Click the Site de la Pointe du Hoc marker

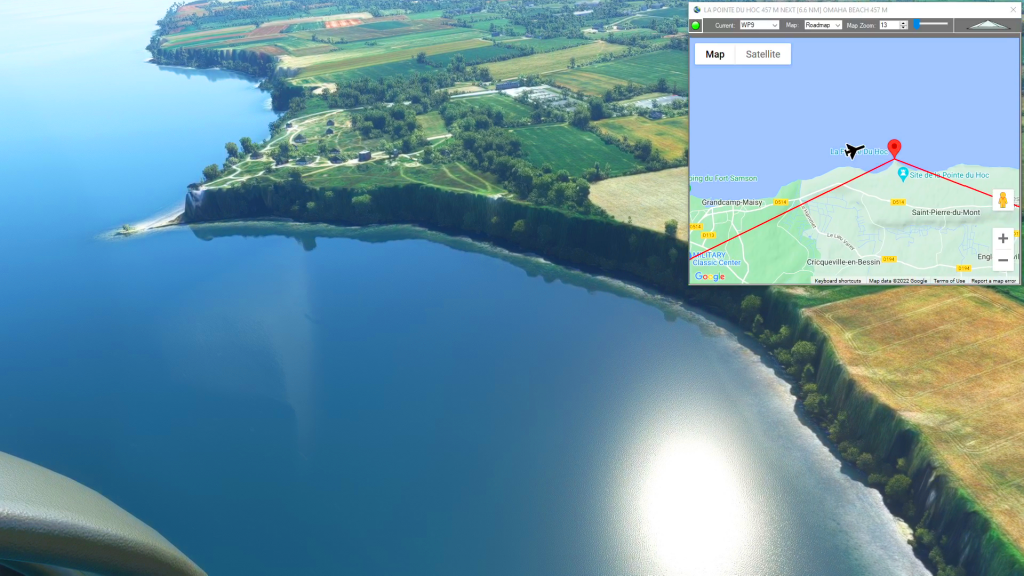(x=904, y=175)
